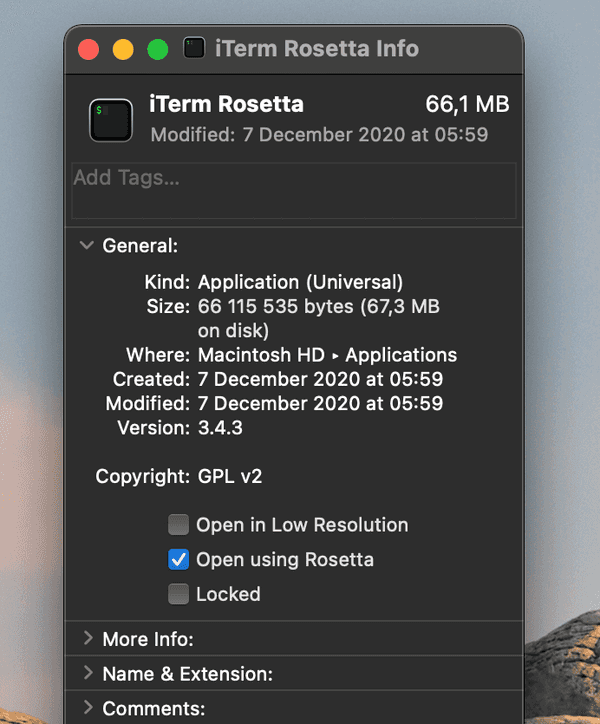Collapse the General section
The width and height of the screenshot is (600, 724).
pos(88,245)
